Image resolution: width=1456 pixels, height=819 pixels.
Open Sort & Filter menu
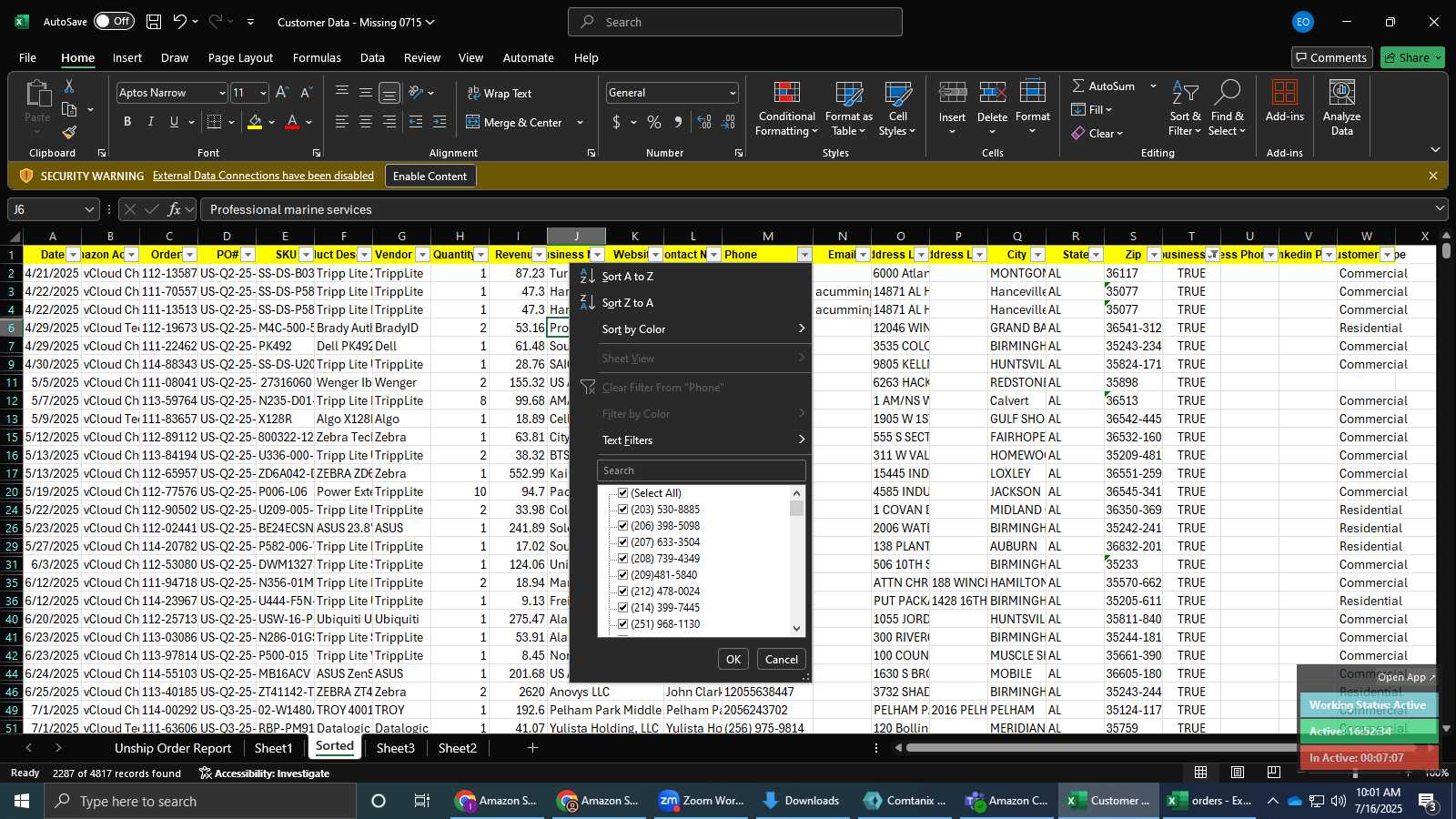click(1185, 109)
